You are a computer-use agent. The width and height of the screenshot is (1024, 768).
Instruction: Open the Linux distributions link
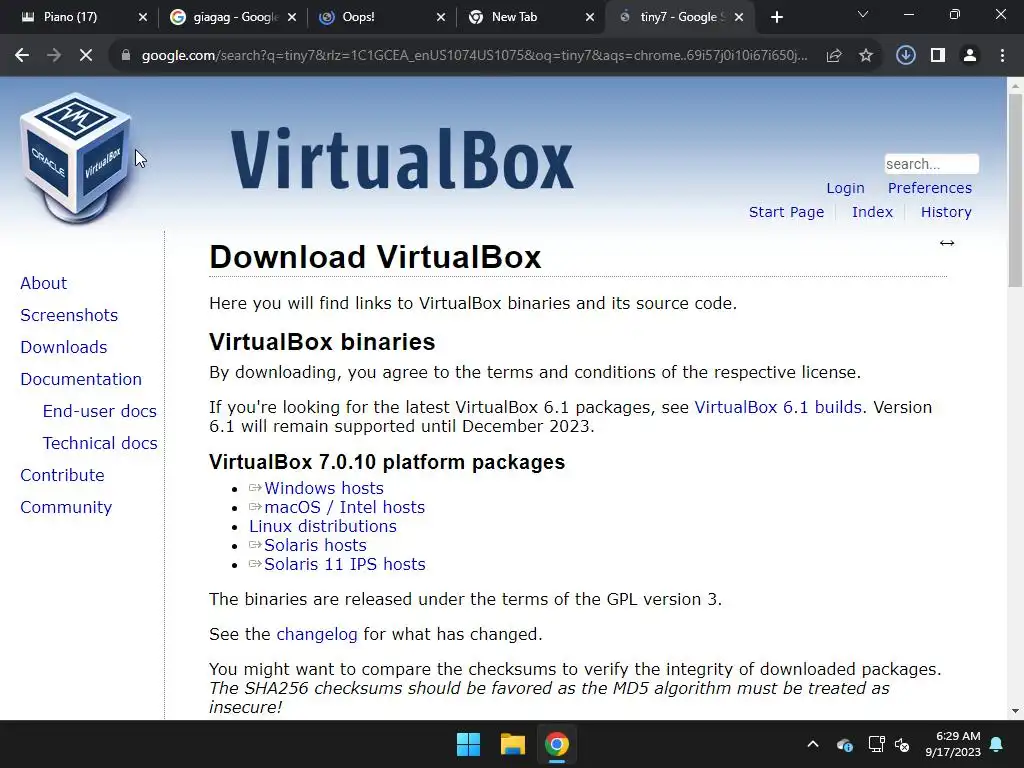click(323, 526)
